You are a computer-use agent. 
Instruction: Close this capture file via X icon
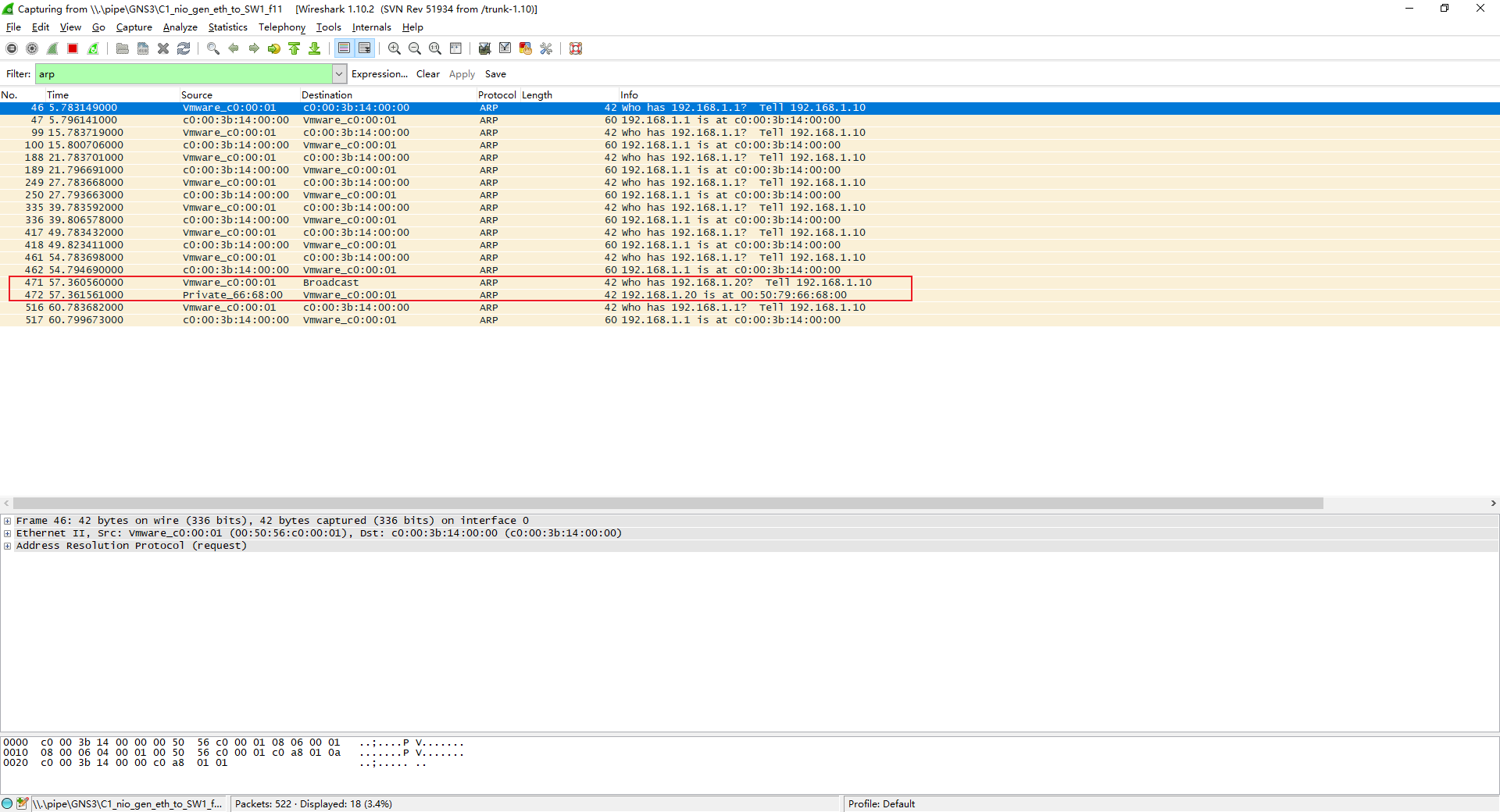click(x=163, y=48)
